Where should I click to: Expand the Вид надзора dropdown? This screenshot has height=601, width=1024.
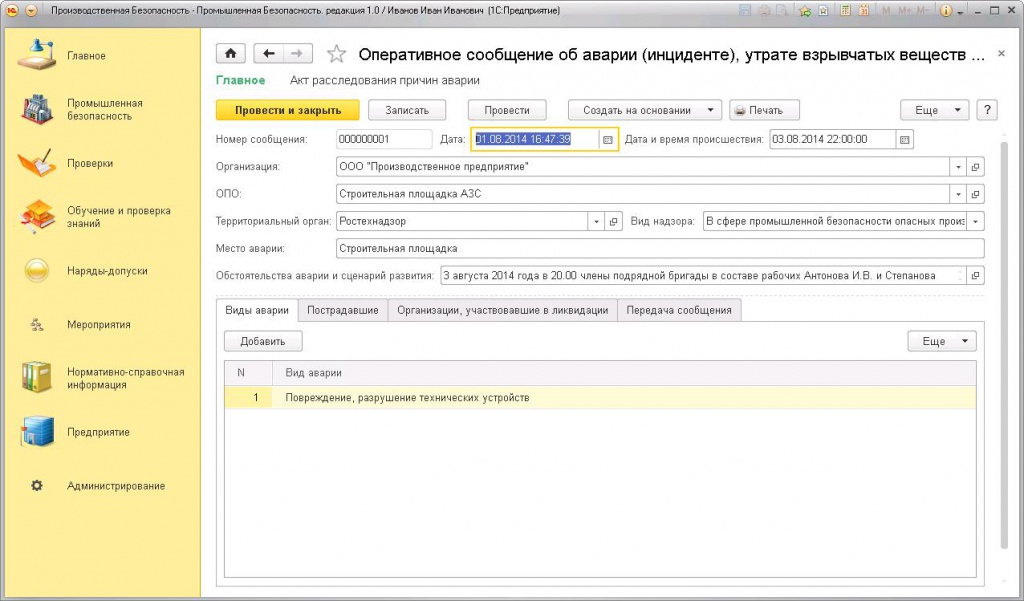click(x=975, y=222)
